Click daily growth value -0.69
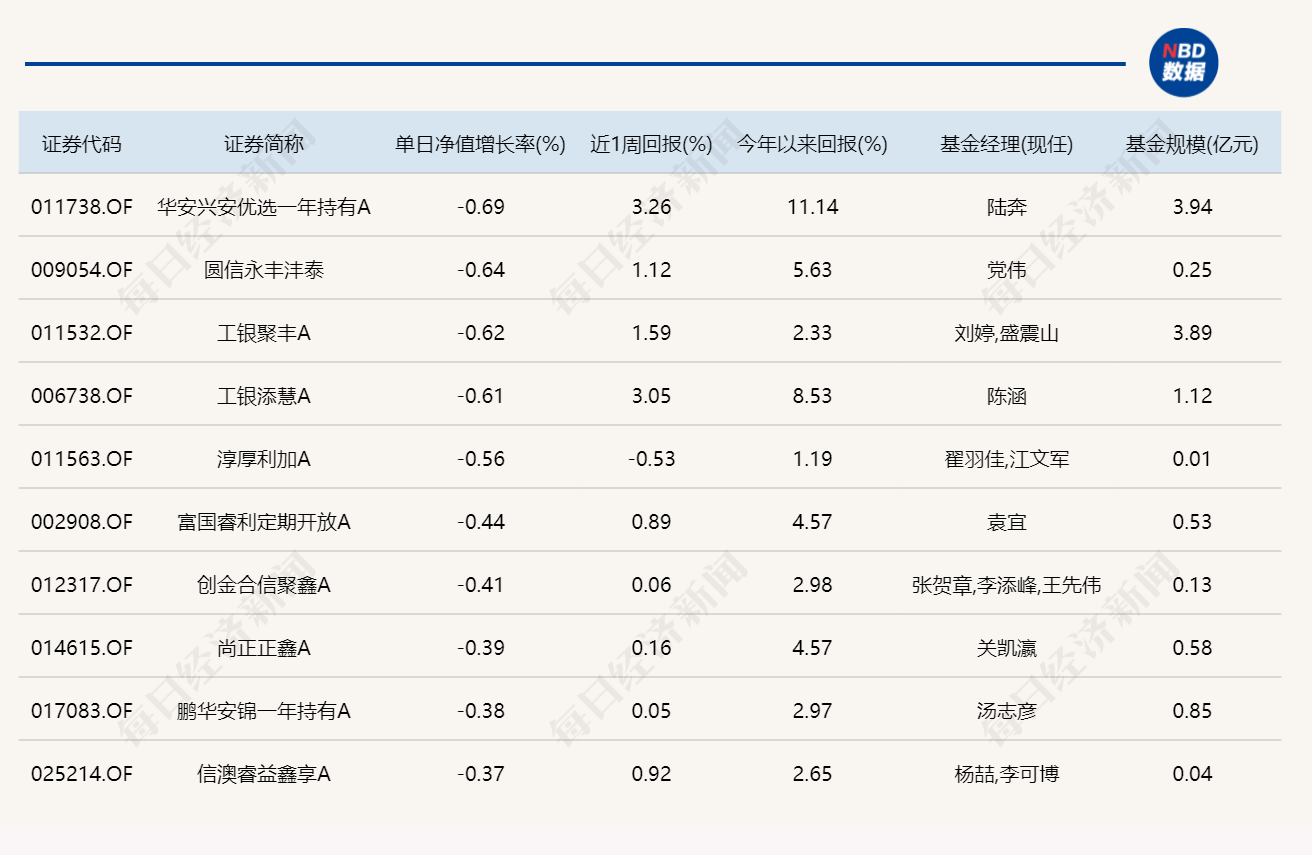The height and width of the screenshot is (855, 1312). [481, 207]
